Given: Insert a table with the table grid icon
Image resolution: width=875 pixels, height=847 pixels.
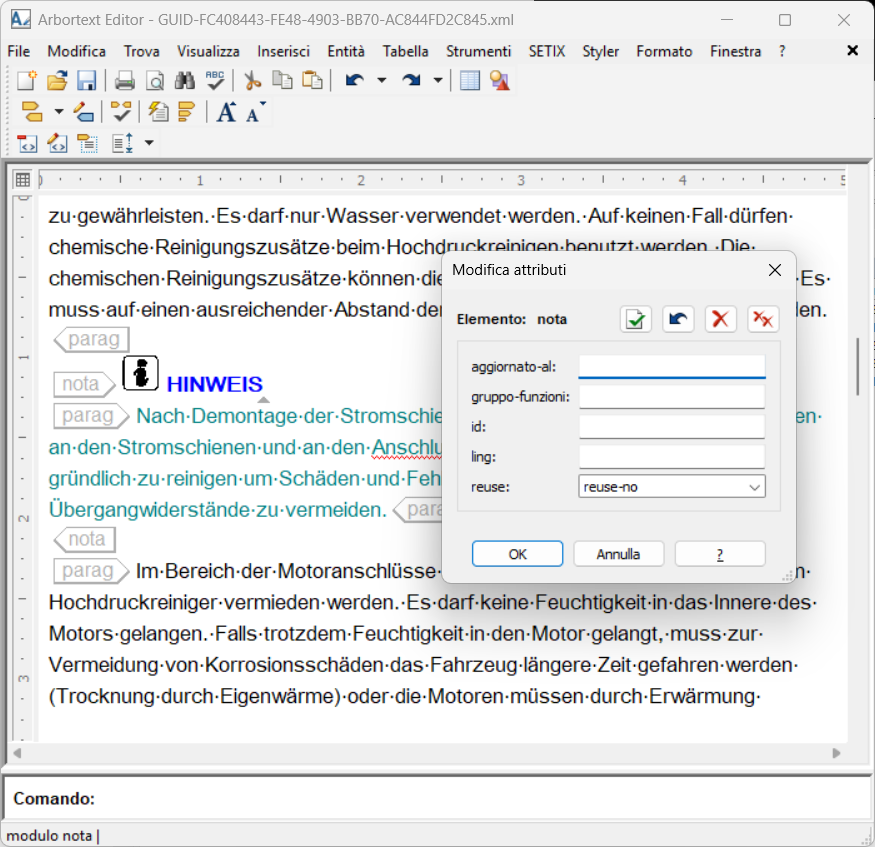Looking at the screenshot, I should (x=470, y=81).
